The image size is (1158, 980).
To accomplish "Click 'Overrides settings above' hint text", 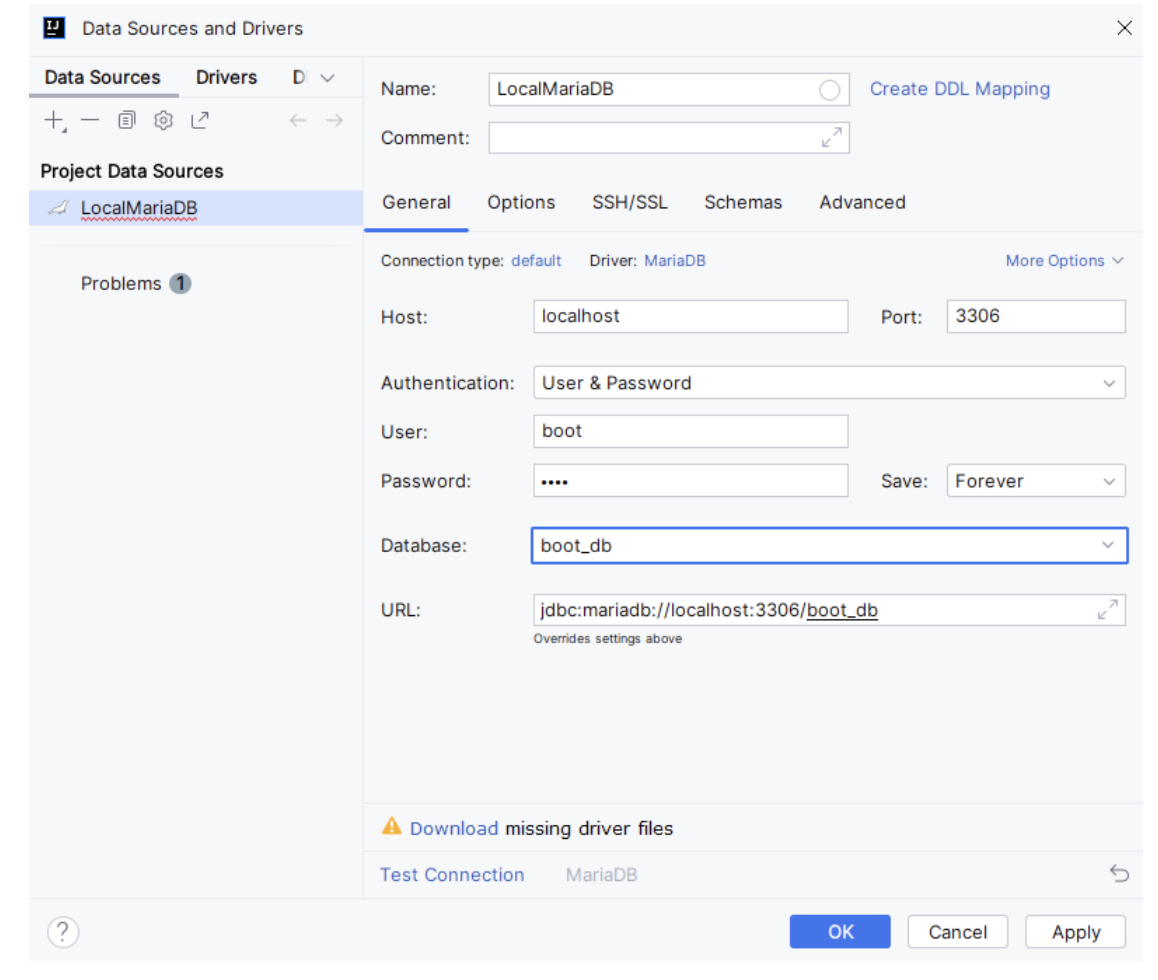I will coord(608,639).
